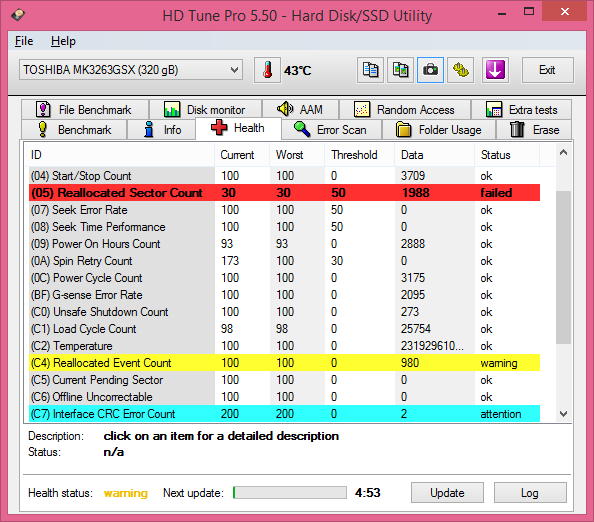Viewport: 594px width, 522px height.
Task: Click the scrollbar up arrow
Action: pyautogui.click(x=563, y=153)
